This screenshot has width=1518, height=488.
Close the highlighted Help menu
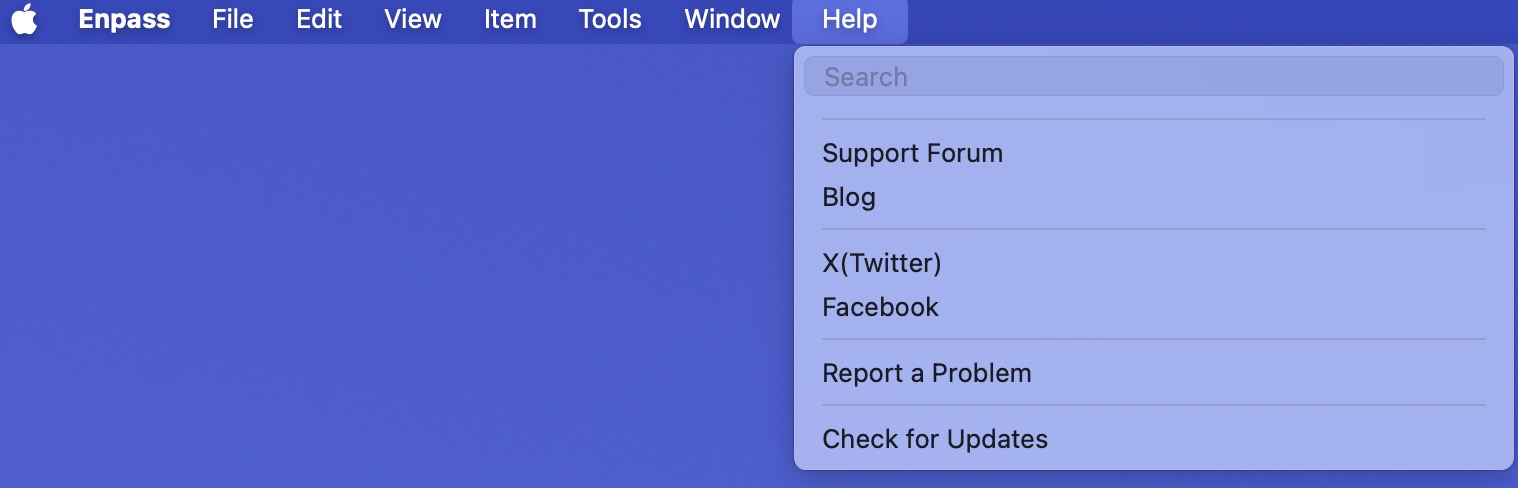(x=849, y=20)
